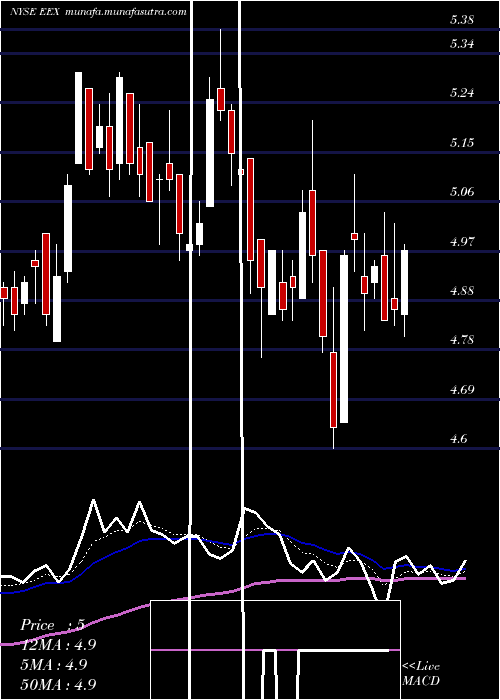
Task: Click the 5MA : 4.9 readout
Action: click(54, 665)
